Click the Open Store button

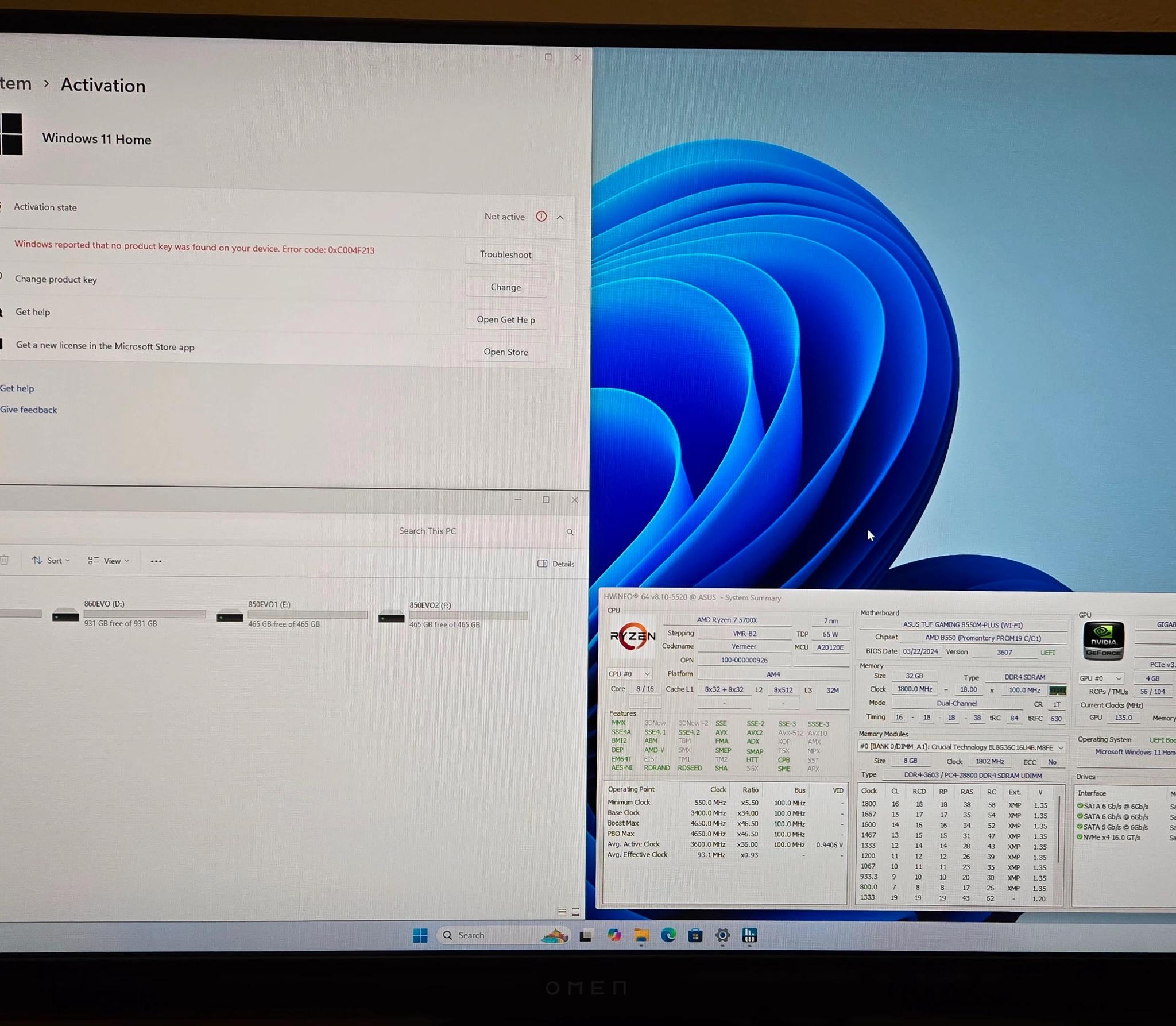(x=505, y=352)
